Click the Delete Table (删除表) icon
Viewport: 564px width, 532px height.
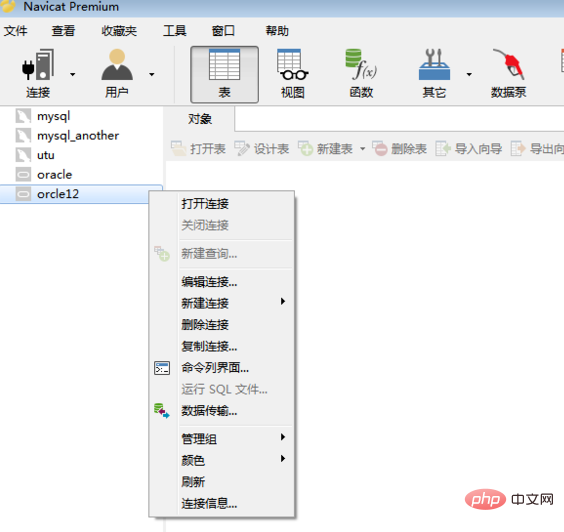(x=380, y=148)
